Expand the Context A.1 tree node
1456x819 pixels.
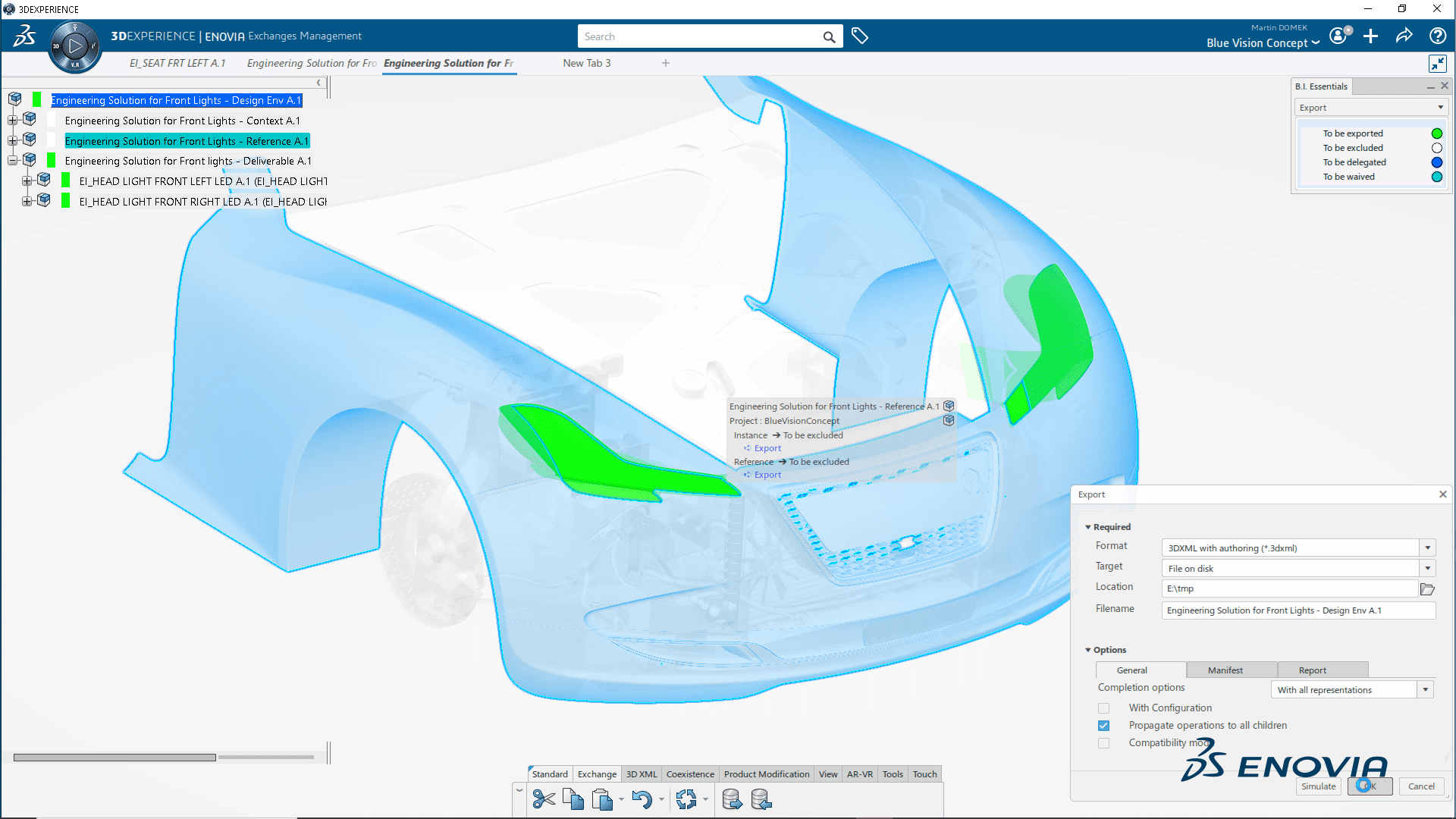coord(12,120)
